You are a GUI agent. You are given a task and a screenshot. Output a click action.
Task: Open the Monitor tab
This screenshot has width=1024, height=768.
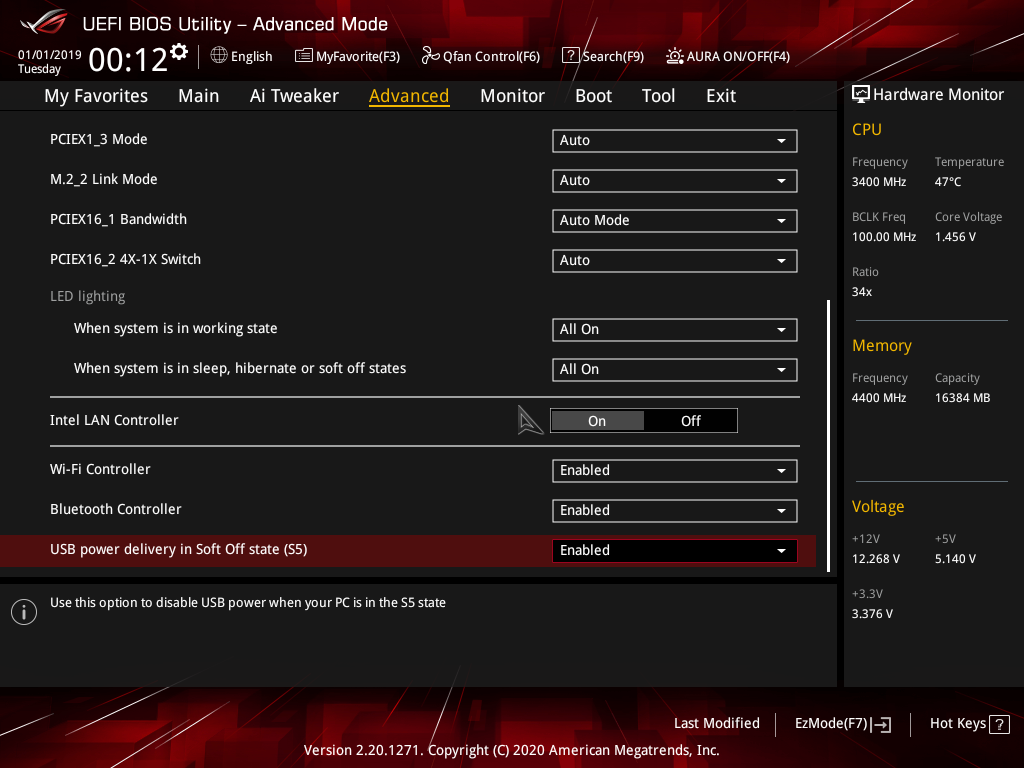pos(512,96)
